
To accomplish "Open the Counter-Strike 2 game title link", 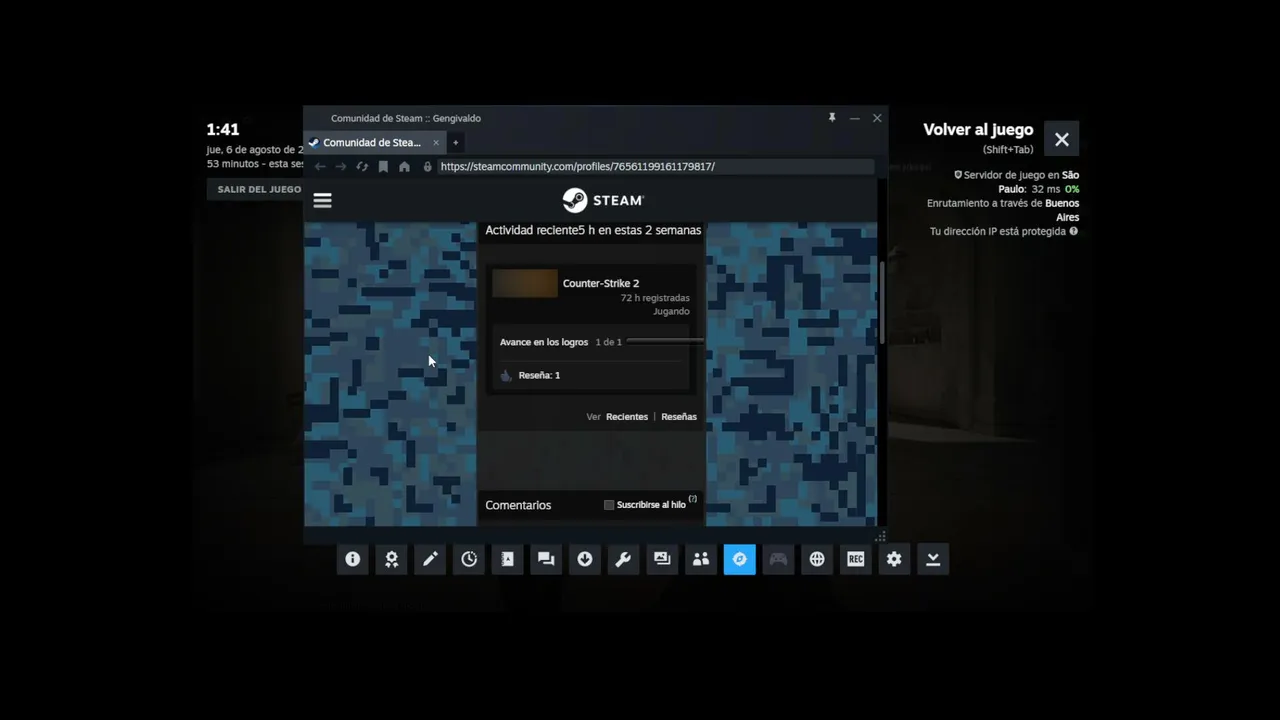I will pyautogui.click(x=601, y=283).
